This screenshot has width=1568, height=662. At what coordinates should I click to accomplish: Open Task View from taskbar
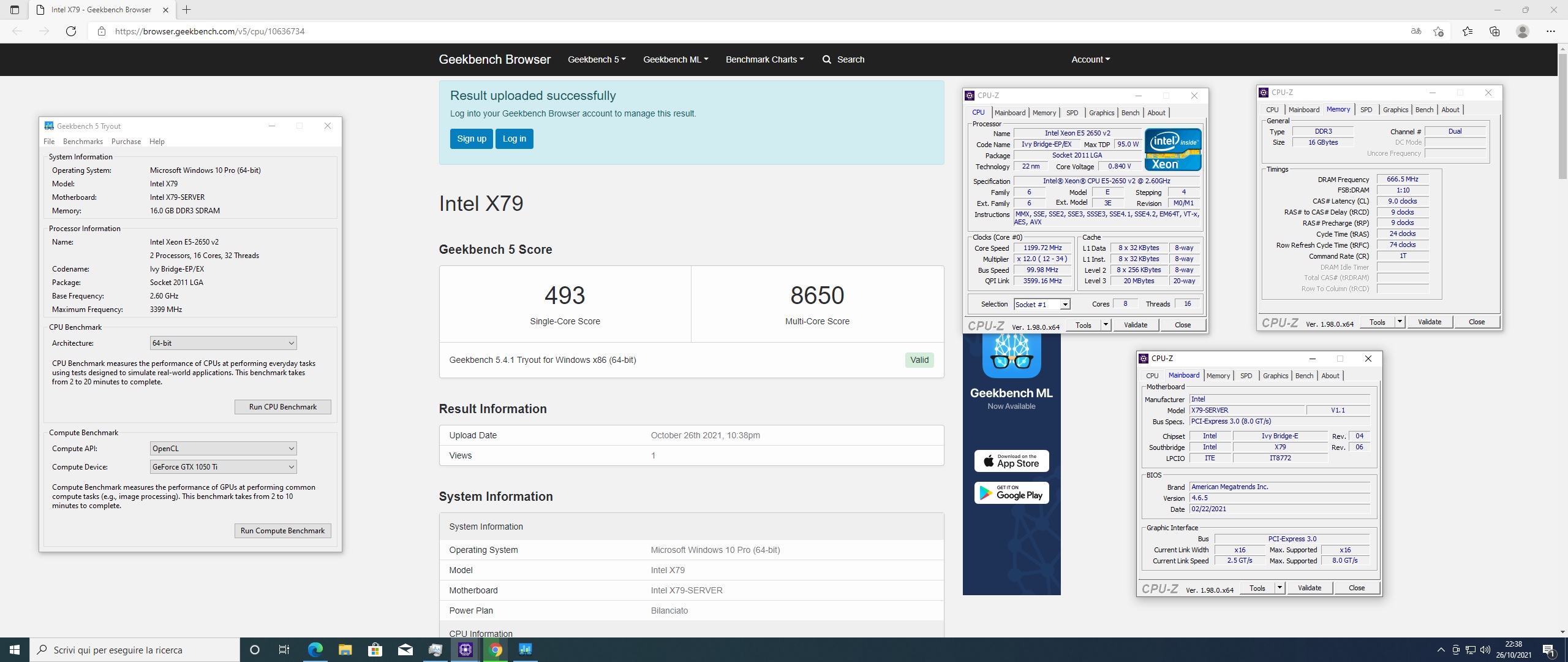[284, 650]
